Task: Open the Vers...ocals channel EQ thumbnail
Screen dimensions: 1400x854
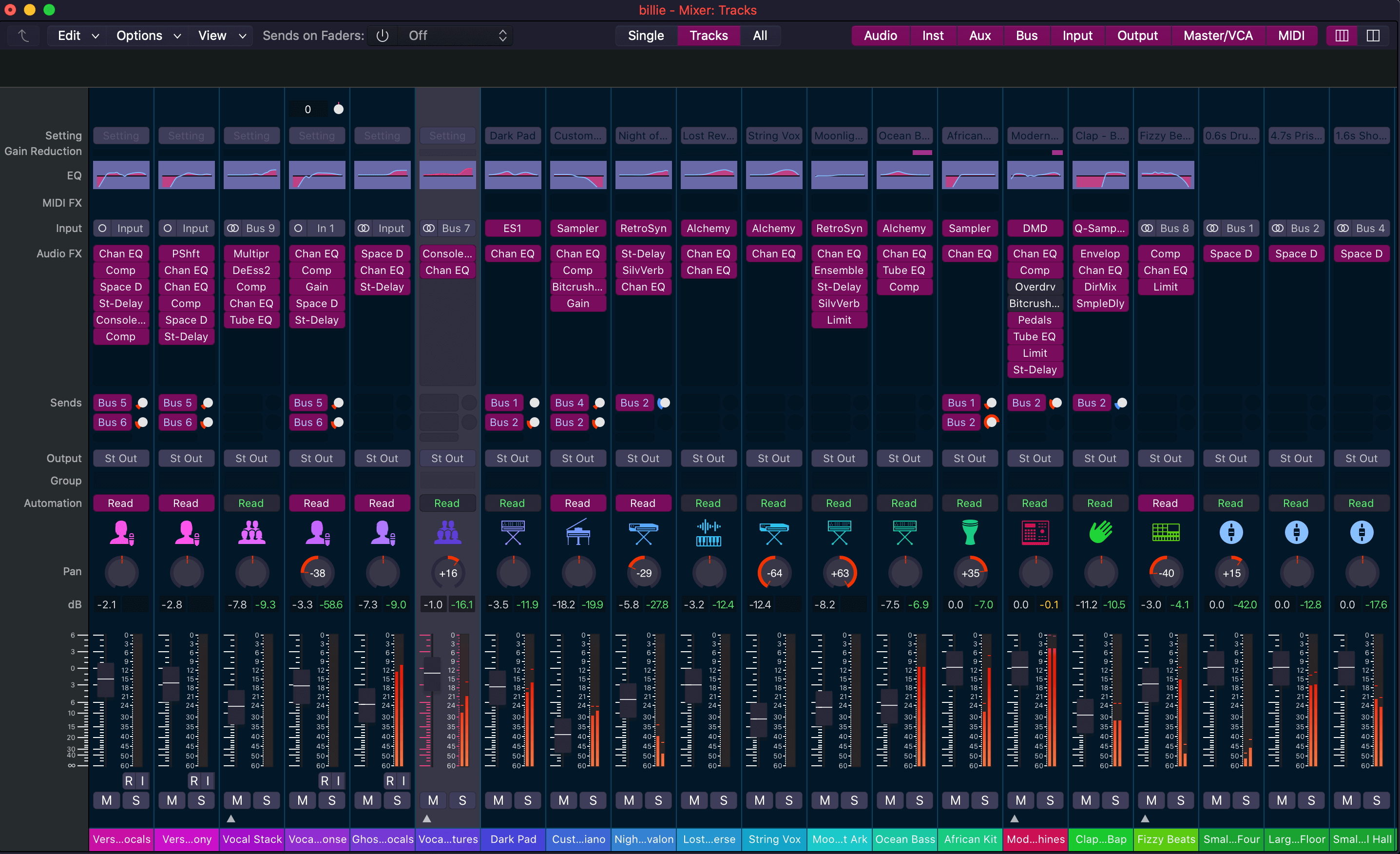Action: coord(121,175)
